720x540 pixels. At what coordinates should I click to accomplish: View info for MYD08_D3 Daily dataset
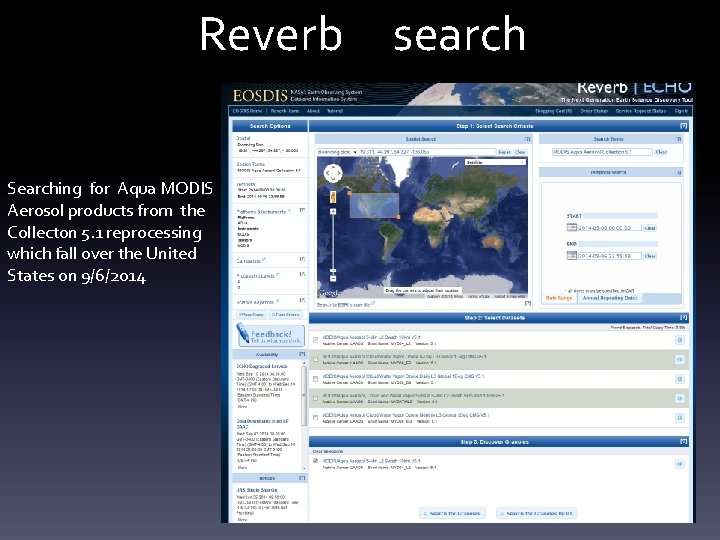680,379
